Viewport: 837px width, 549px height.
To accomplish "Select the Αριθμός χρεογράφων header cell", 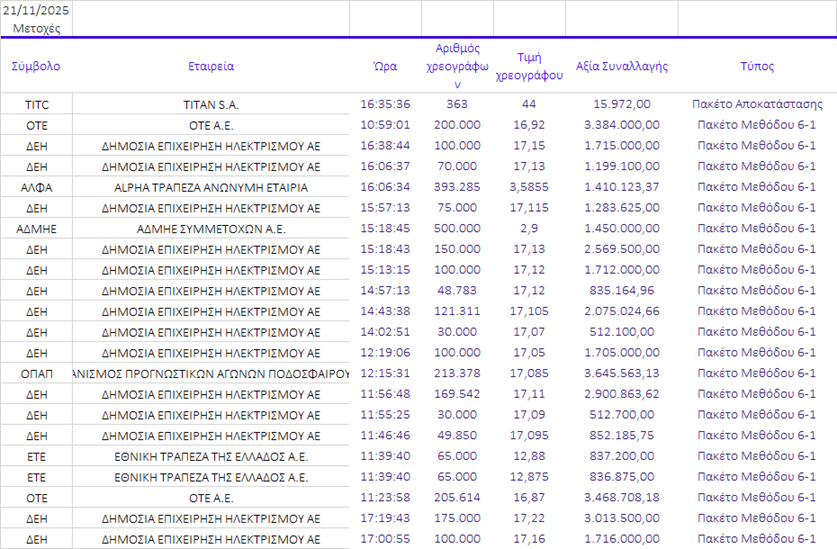I will click(x=457, y=67).
